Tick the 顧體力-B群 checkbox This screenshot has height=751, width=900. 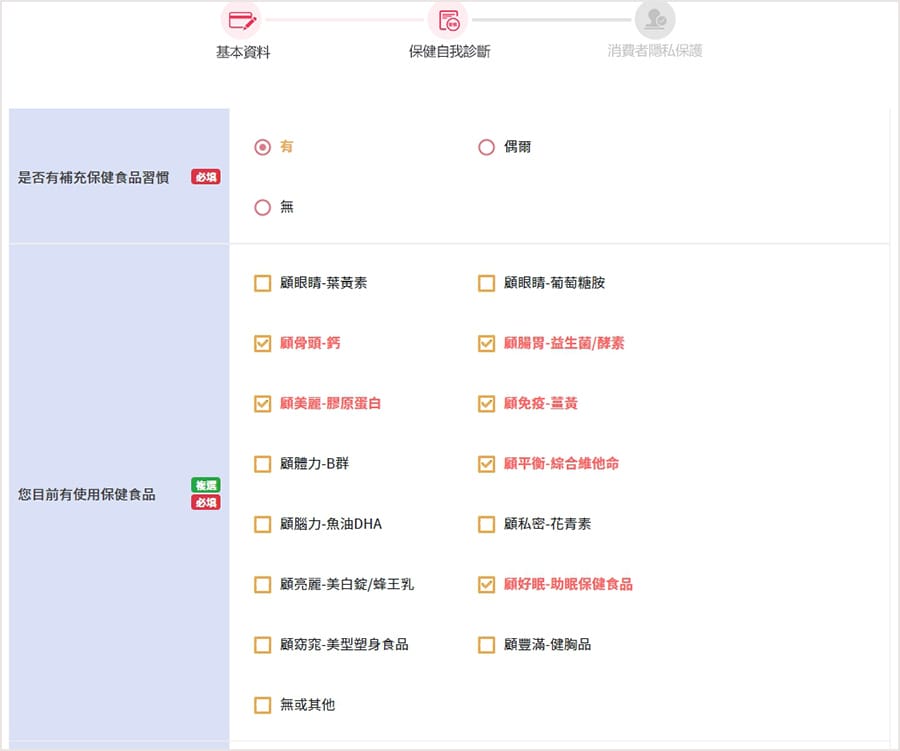262,464
